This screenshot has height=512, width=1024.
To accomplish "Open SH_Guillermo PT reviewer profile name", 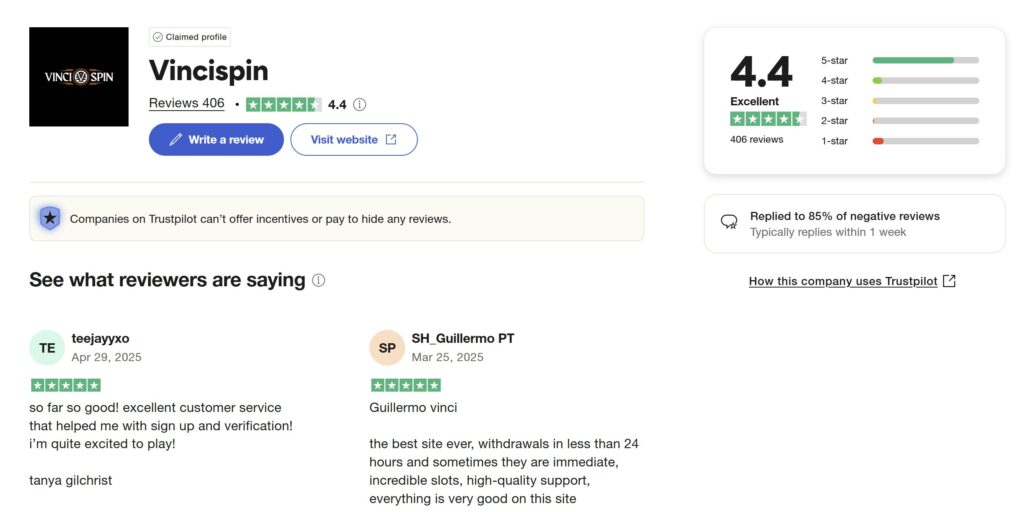I will tap(462, 338).
